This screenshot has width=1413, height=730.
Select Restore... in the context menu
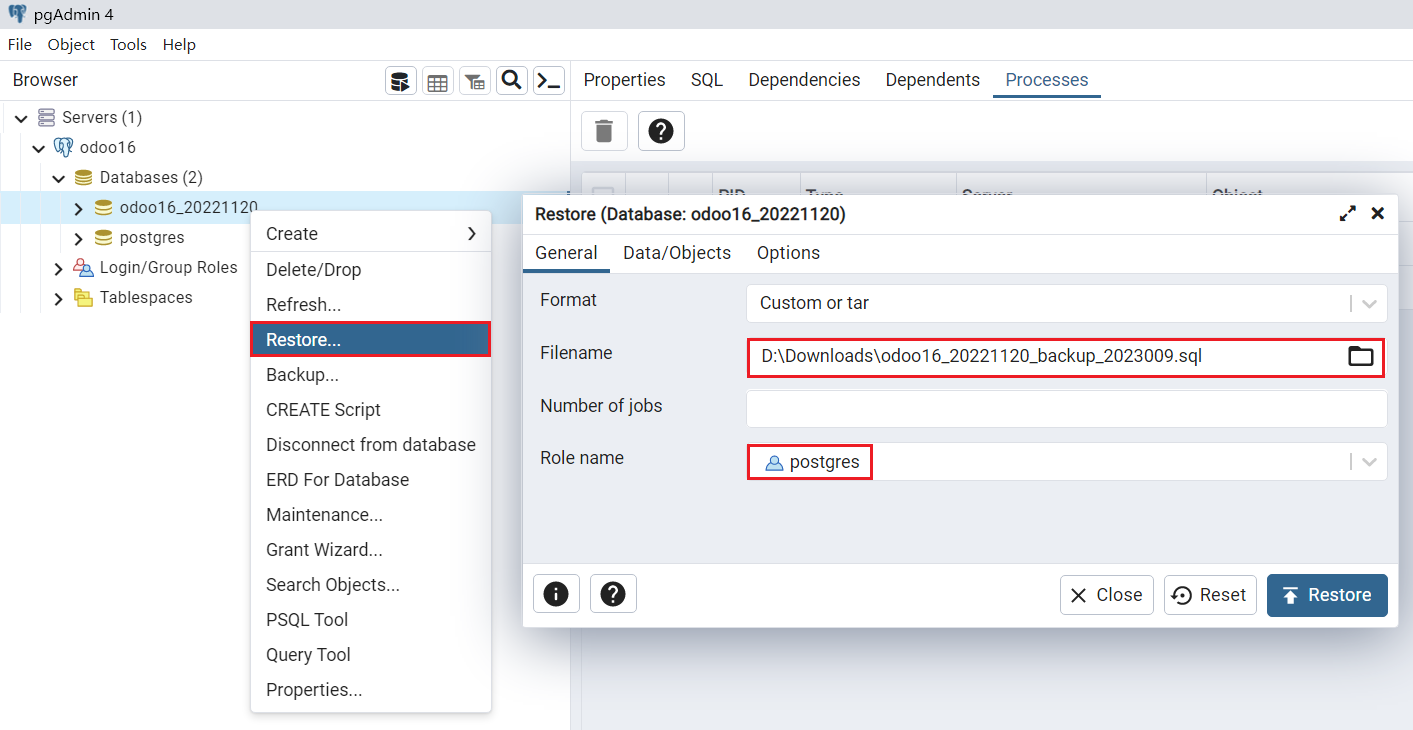point(371,340)
